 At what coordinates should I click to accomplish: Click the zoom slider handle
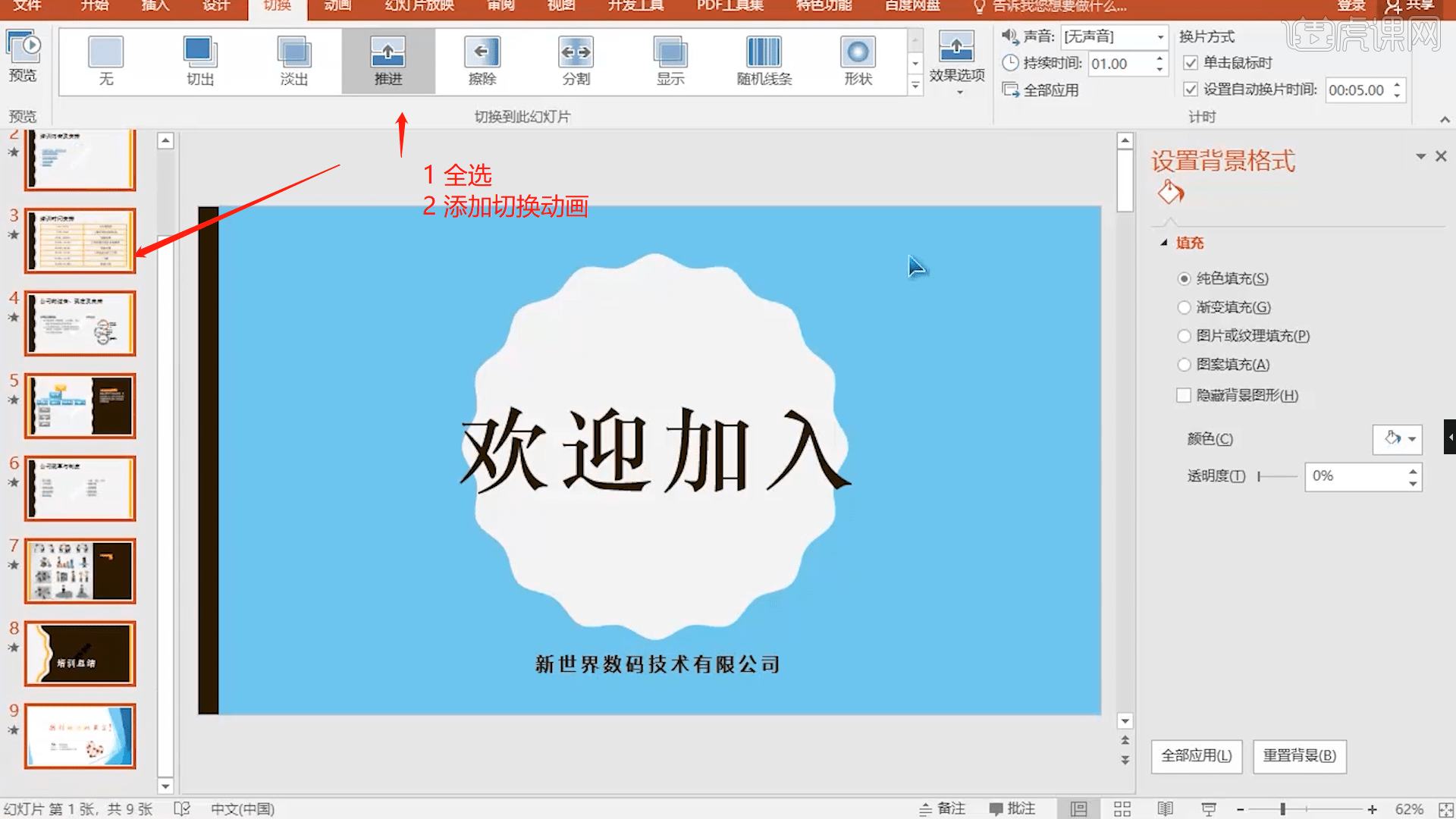click(1283, 810)
